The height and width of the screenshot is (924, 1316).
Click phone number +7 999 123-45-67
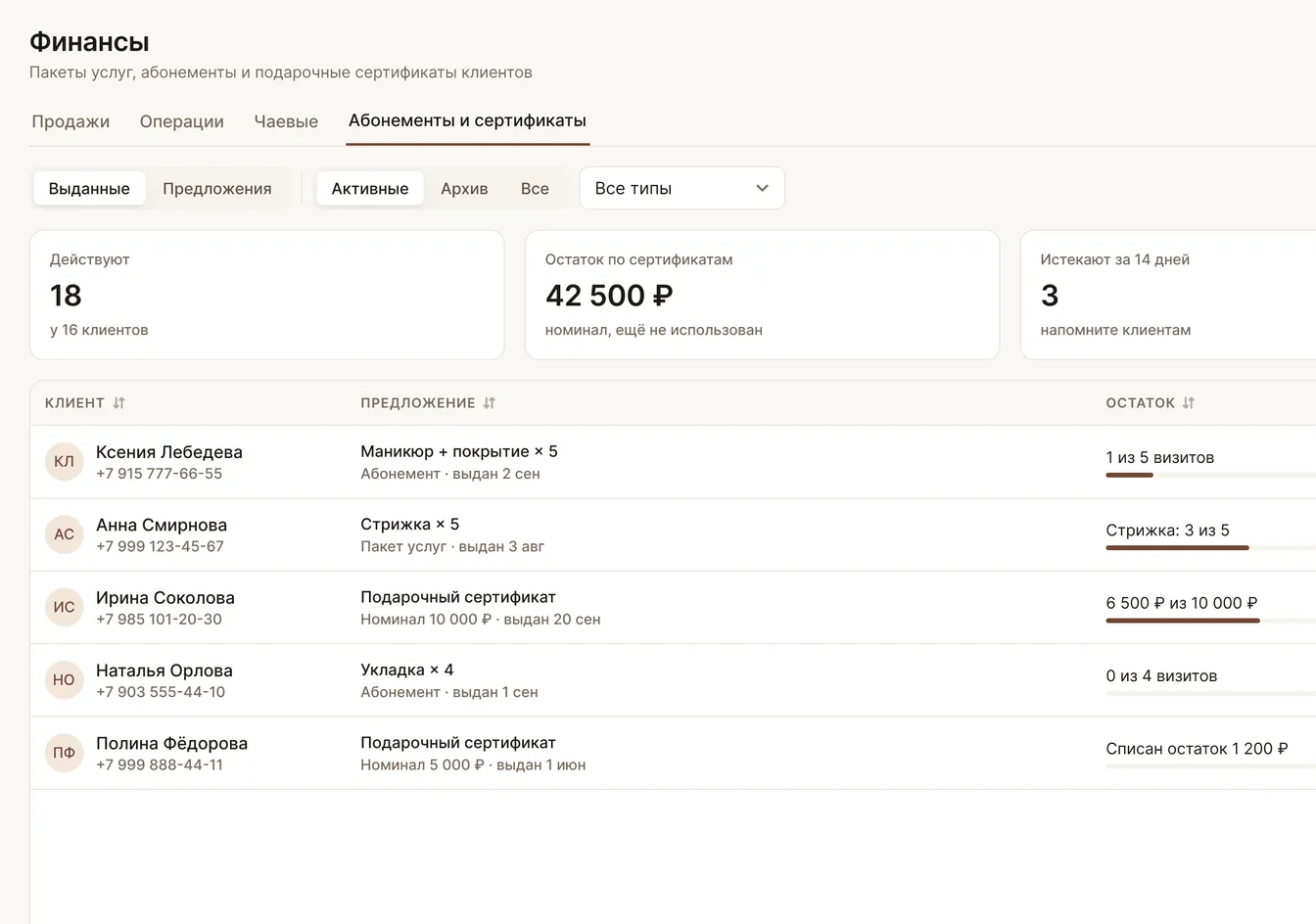(x=161, y=546)
